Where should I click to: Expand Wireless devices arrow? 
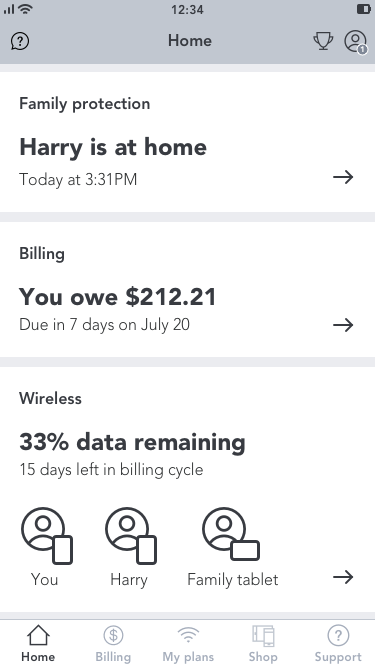pos(343,577)
